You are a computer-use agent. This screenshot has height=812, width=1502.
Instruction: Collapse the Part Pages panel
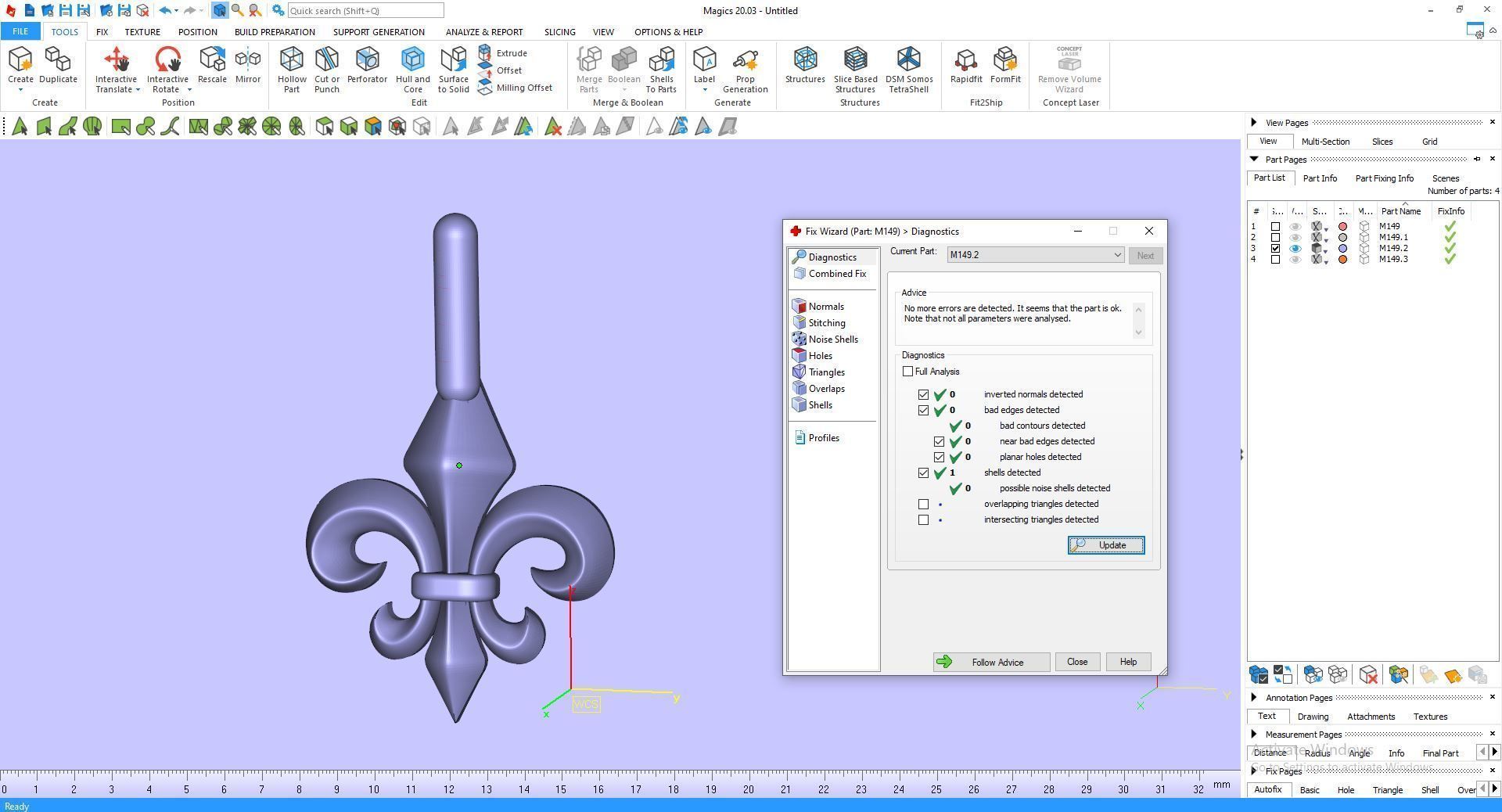pyautogui.click(x=1254, y=160)
